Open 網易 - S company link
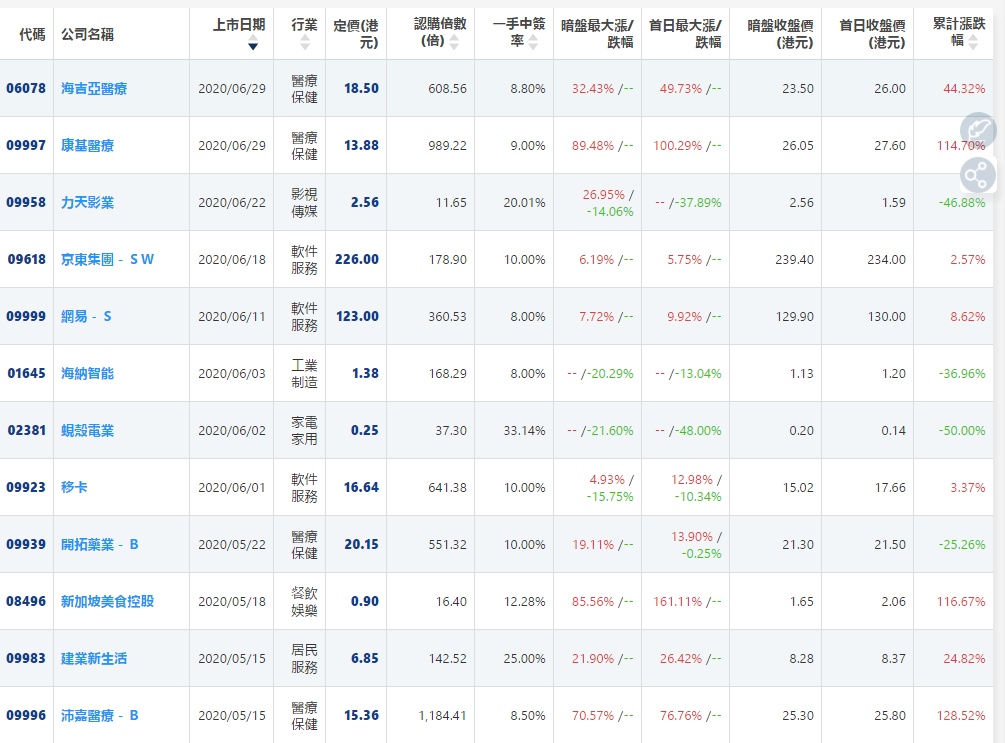 coord(86,317)
